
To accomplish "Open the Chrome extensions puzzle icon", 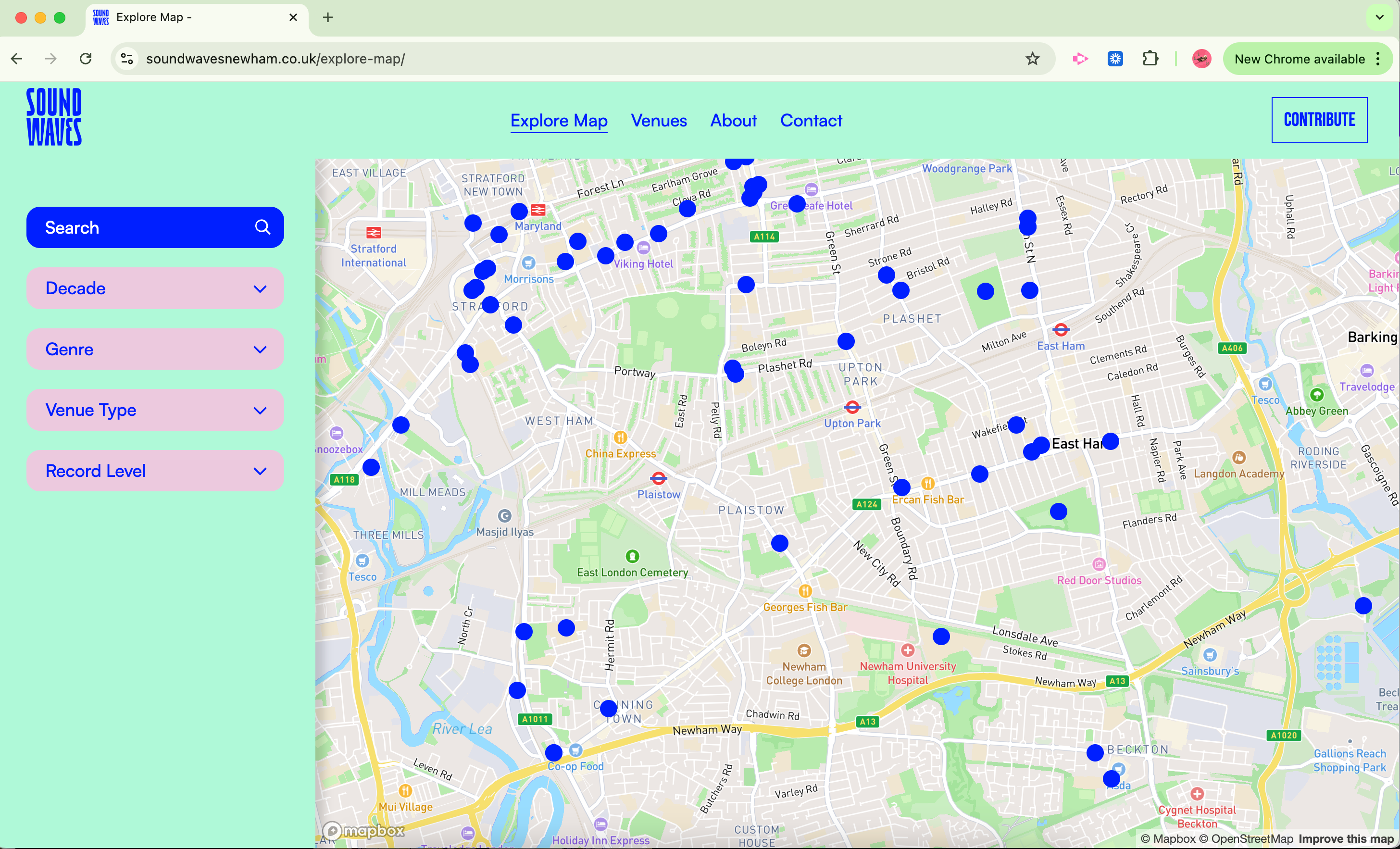I will coord(1150,59).
